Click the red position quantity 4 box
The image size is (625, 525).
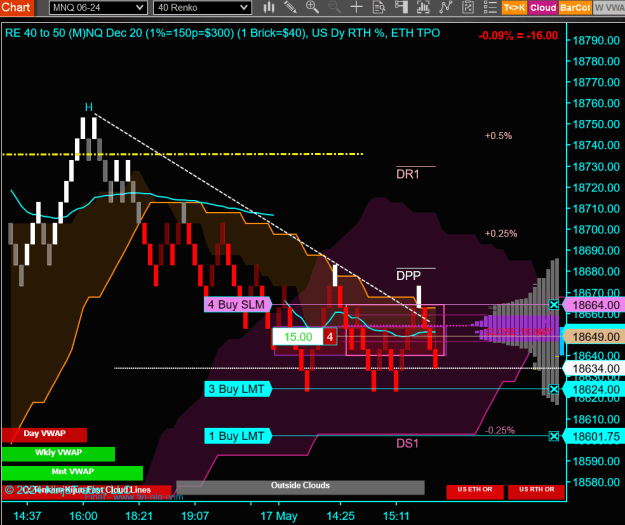[x=330, y=337]
